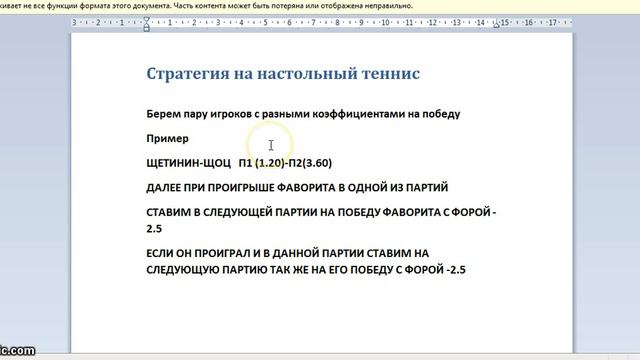Click the compatibility warning message bar
Viewport: 640px width, 360px height.
320,6
